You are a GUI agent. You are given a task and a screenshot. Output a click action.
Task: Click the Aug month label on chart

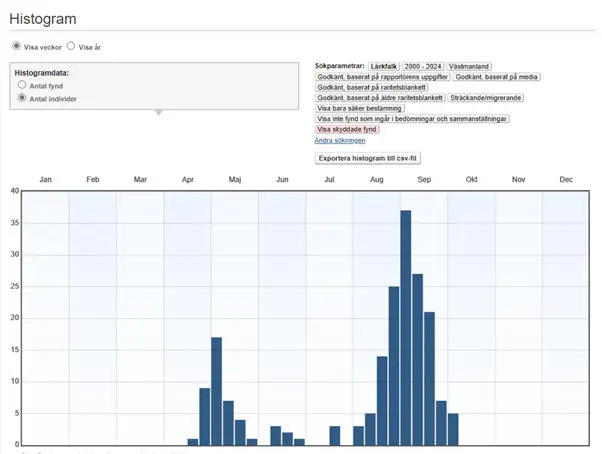pyautogui.click(x=376, y=179)
